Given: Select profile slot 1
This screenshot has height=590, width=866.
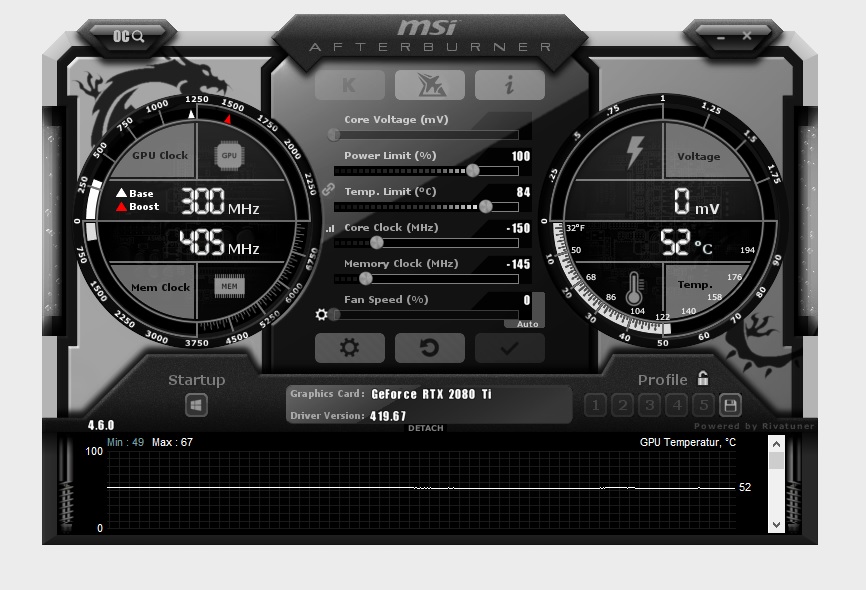Looking at the screenshot, I should pyautogui.click(x=595, y=405).
